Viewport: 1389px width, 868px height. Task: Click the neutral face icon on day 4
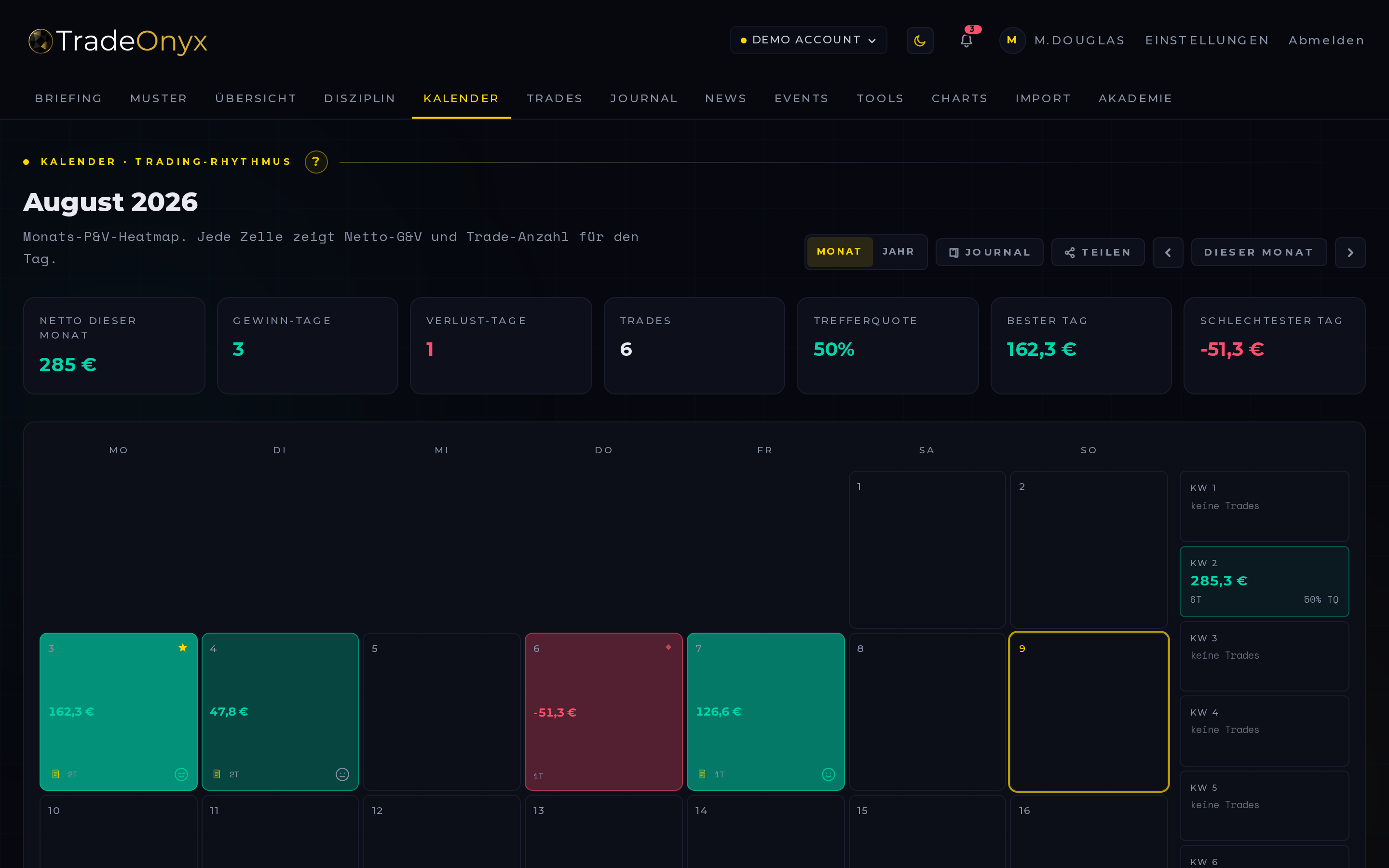point(342,774)
